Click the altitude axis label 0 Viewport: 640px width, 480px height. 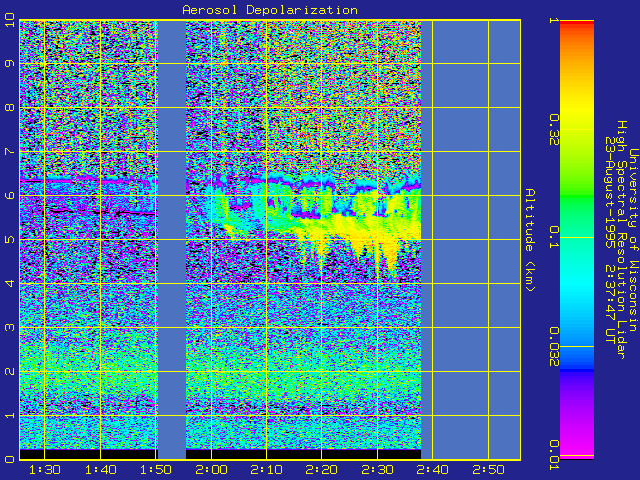[x=9, y=459]
